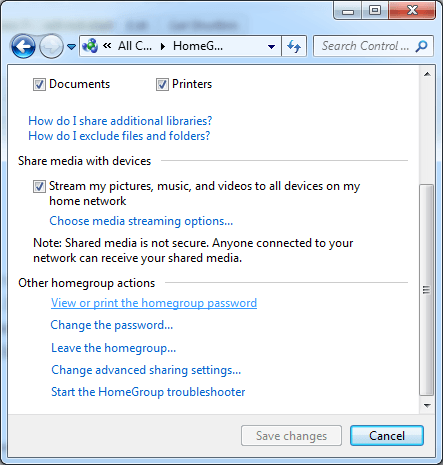
Task: Open 'Choose media streaming options...' link
Action: point(141,221)
